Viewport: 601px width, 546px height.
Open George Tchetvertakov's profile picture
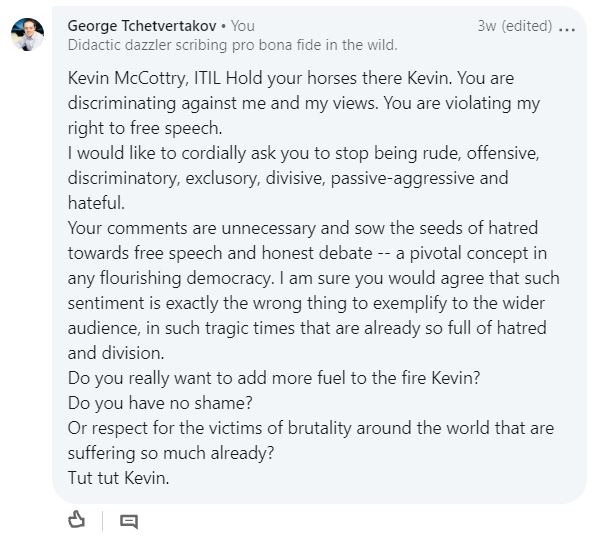pos(27,34)
